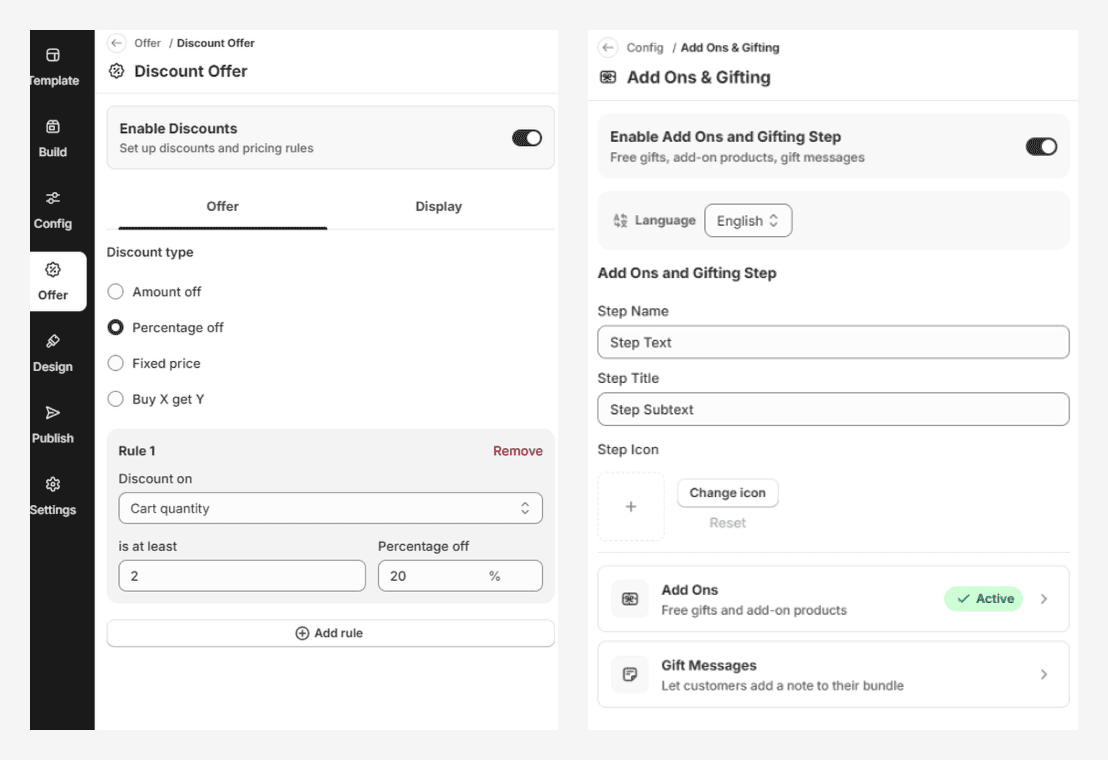Click the 'is at least' input field
The height and width of the screenshot is (760, 1108).
pos(242,576)
